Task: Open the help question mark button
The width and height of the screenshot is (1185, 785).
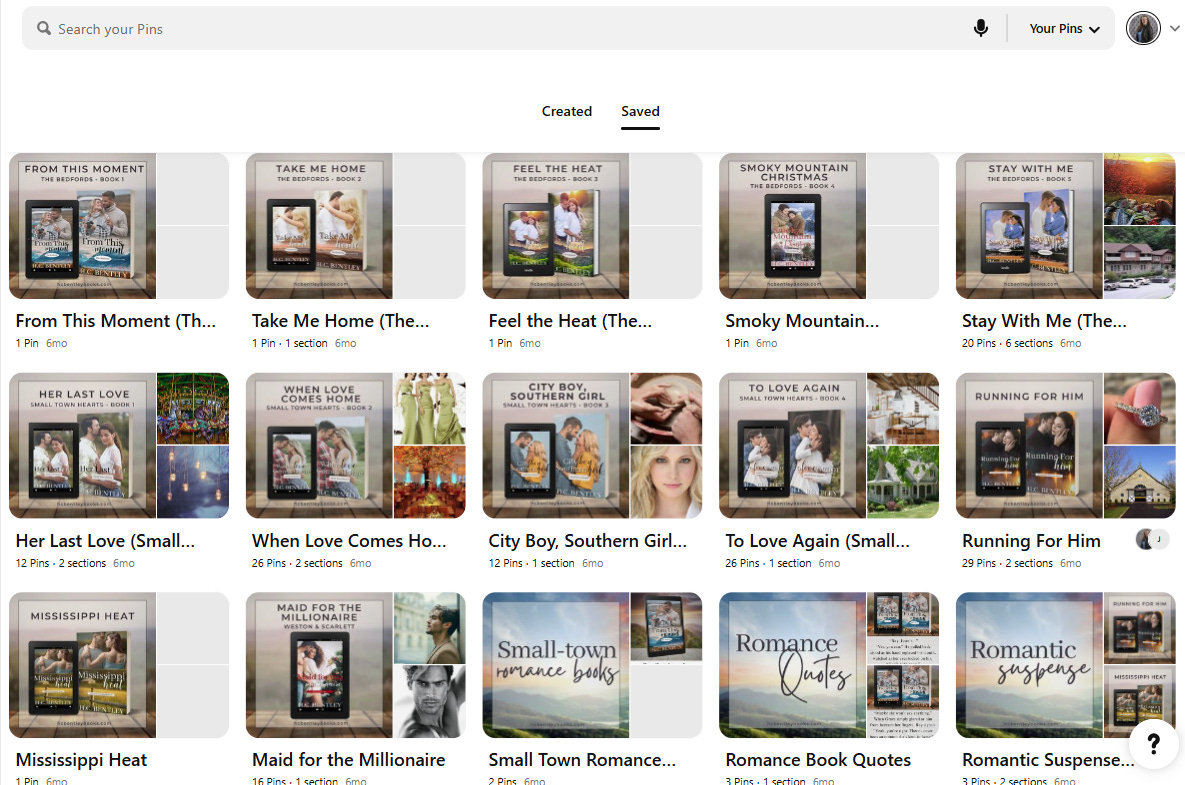Action: pyautogui.click(x=1153, y=744)
